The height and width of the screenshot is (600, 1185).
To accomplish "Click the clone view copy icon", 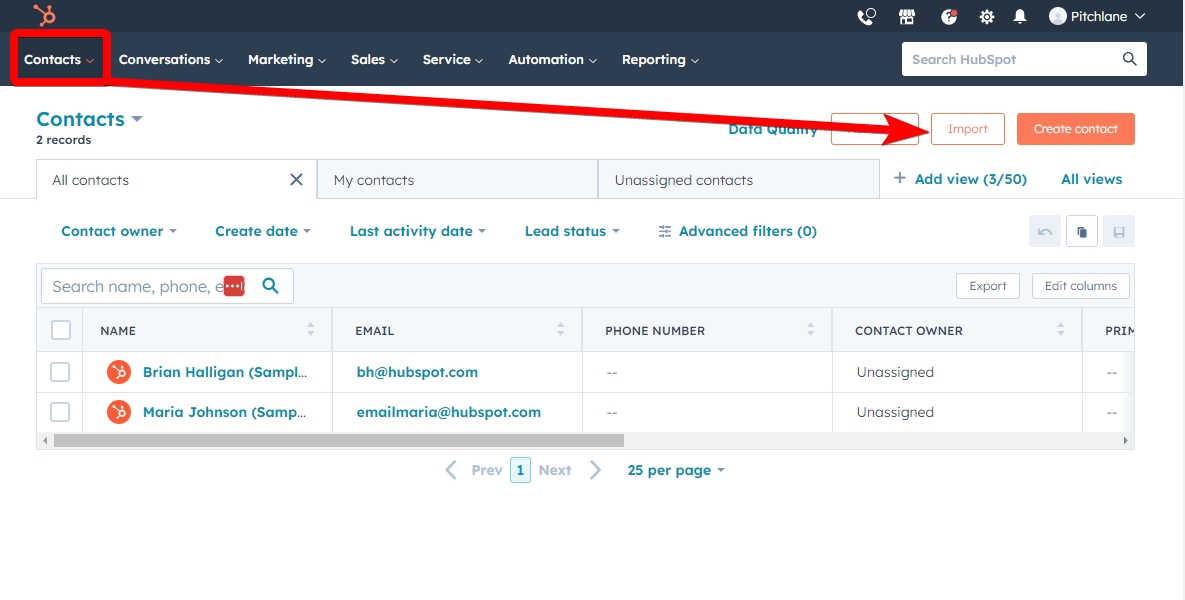I will pyautogui.click(x=1082, y=231).
